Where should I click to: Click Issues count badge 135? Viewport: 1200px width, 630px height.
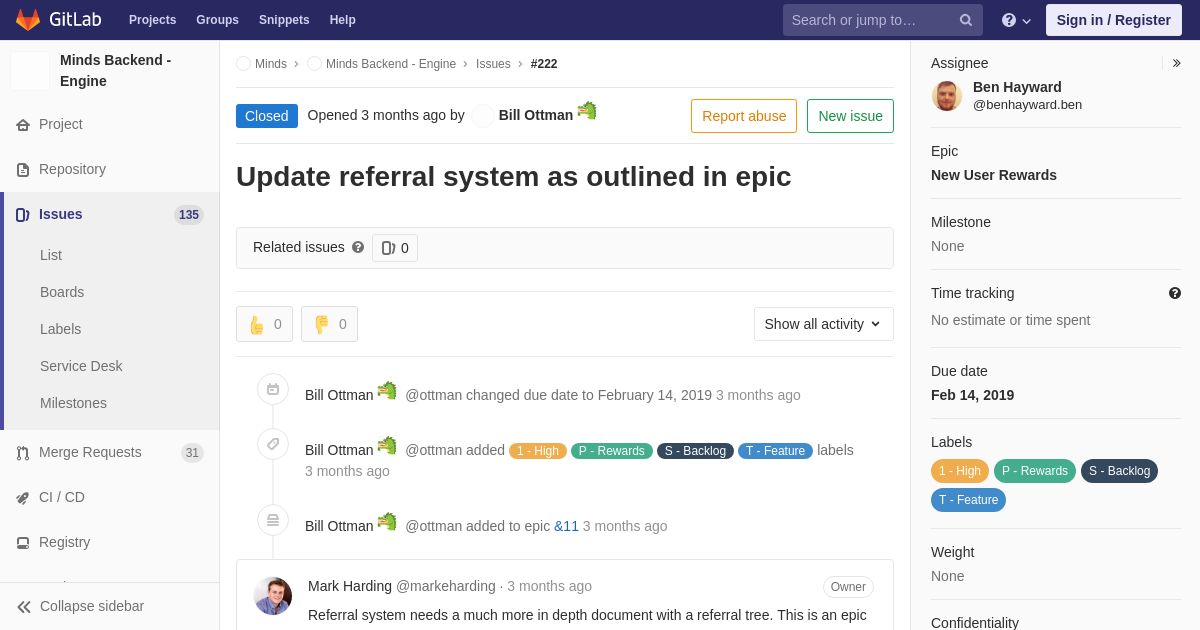coord(189,215)
